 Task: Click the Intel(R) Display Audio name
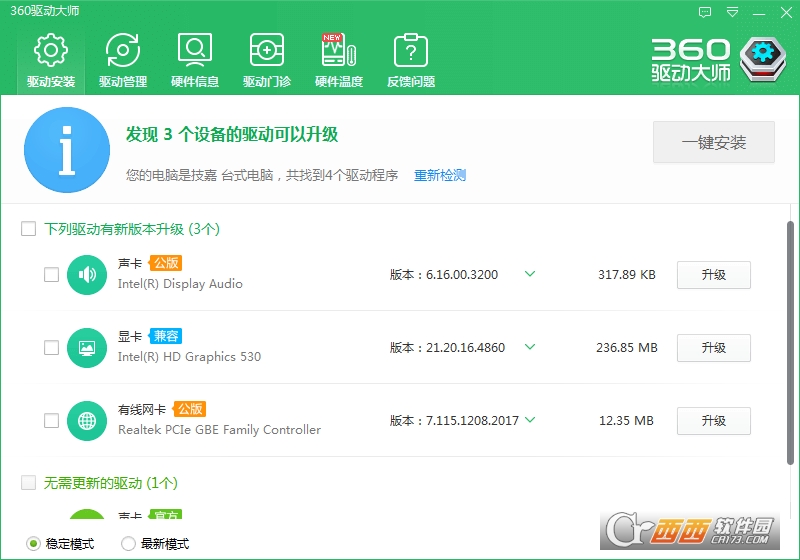180,284
